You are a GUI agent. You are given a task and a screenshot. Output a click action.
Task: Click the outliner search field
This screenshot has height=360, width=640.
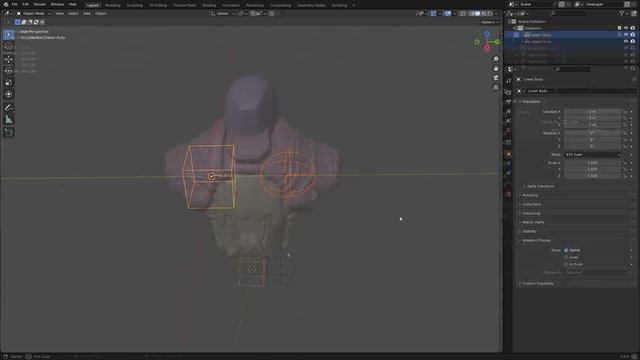pyautogui.click(x=568, y=13)
